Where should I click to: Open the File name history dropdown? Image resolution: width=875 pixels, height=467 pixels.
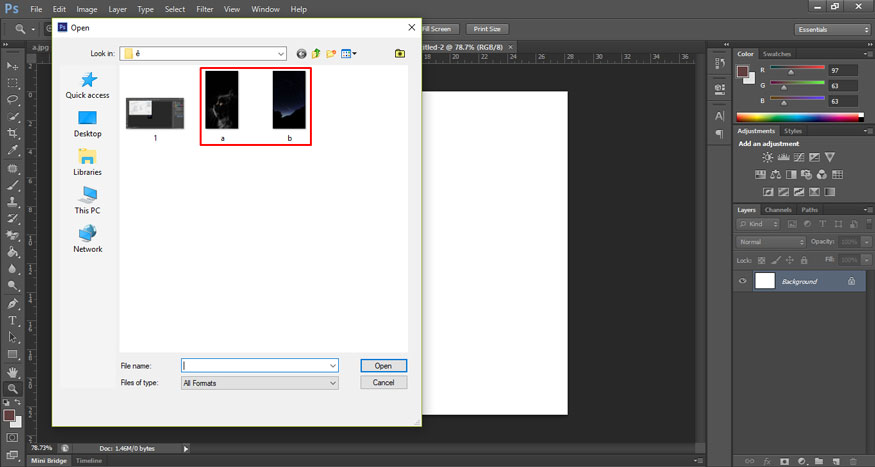pos(333,366)
